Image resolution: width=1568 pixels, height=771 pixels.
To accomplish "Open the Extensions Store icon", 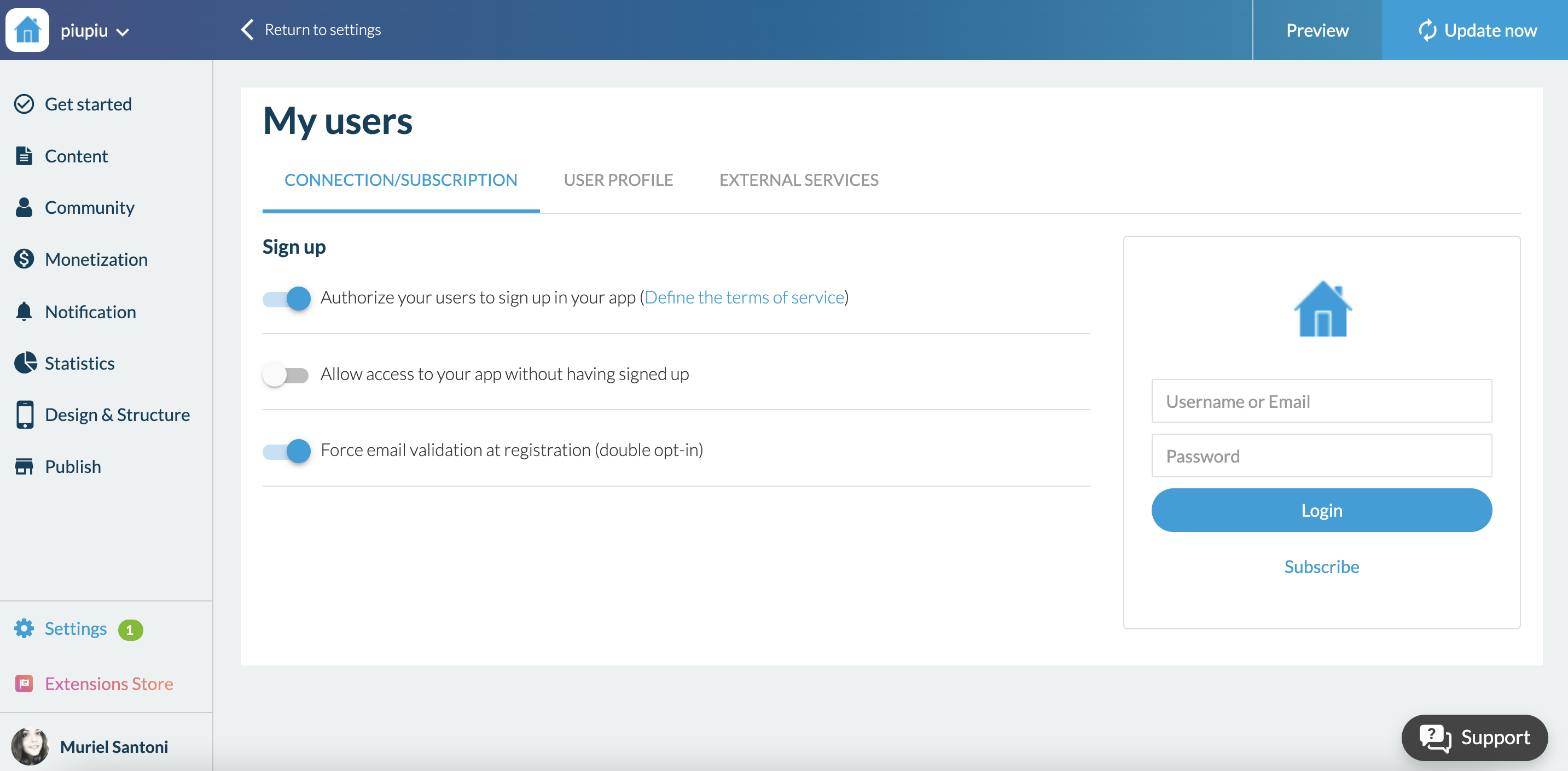I will pos(24,684).
